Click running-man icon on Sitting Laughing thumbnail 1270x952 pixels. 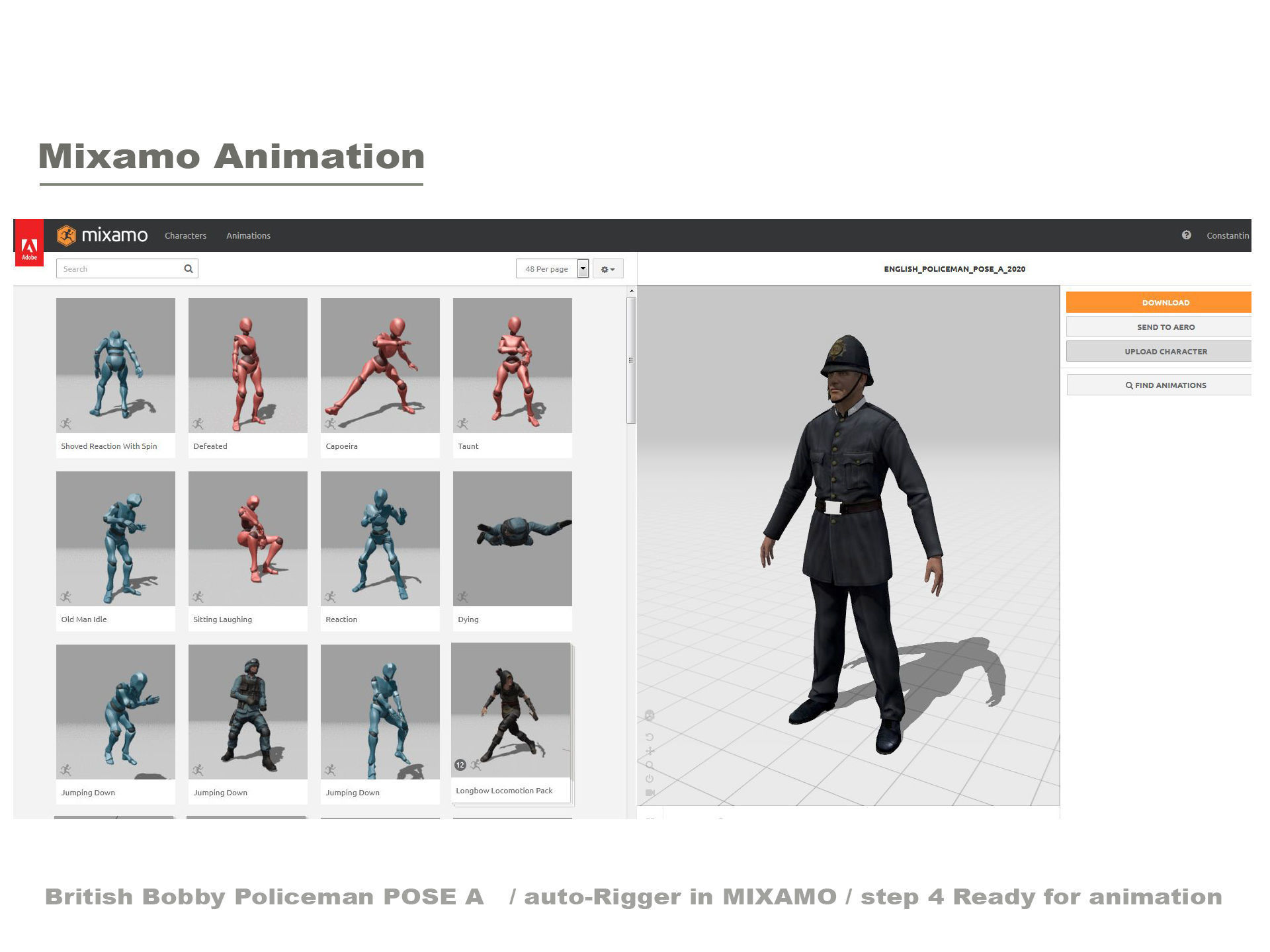[198, 597]
